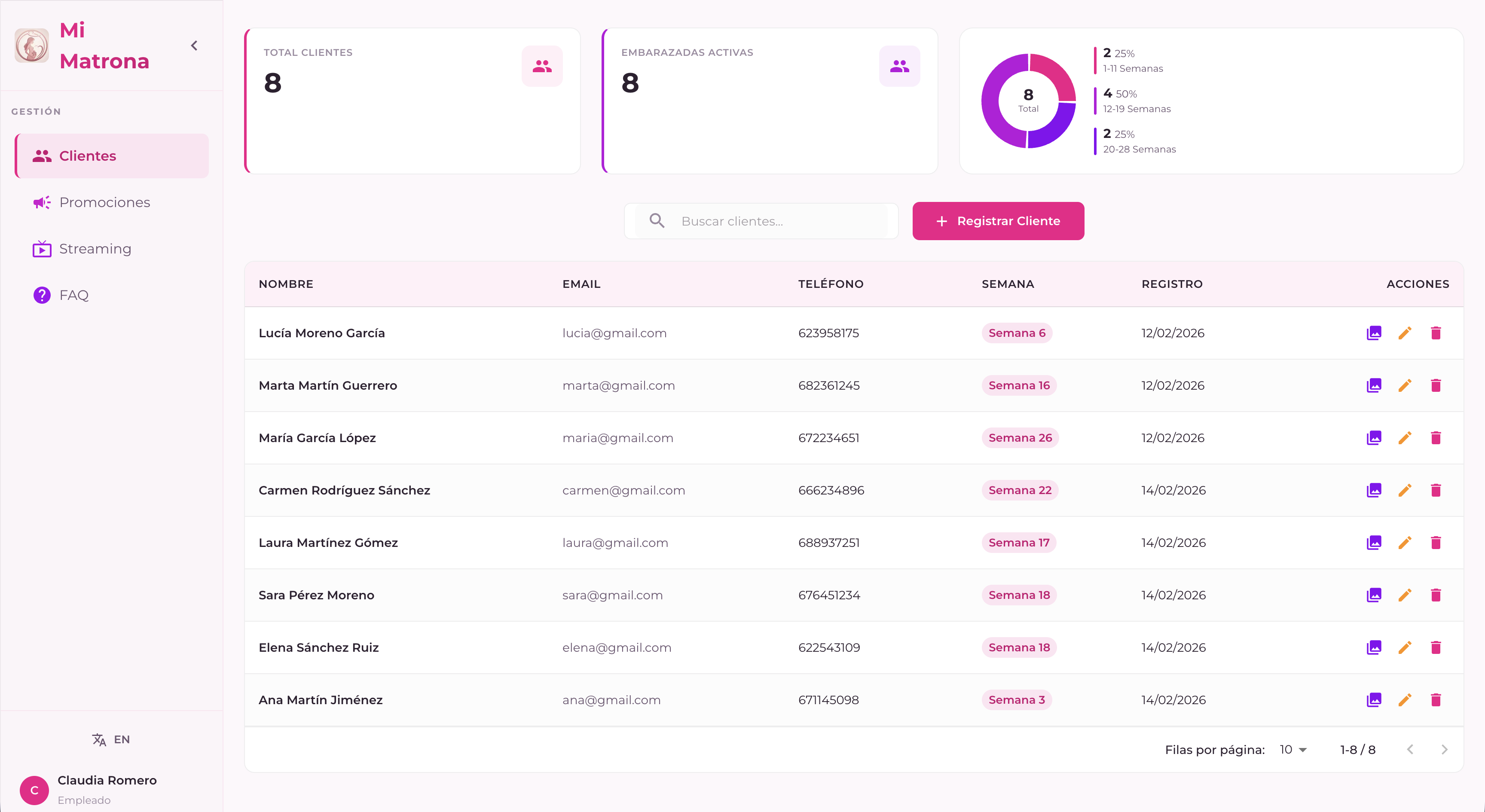Open gallery for Carmen Rodríguez Sánchez
The height and width of the screenshot is (812, 1485).
[1374, 491]
